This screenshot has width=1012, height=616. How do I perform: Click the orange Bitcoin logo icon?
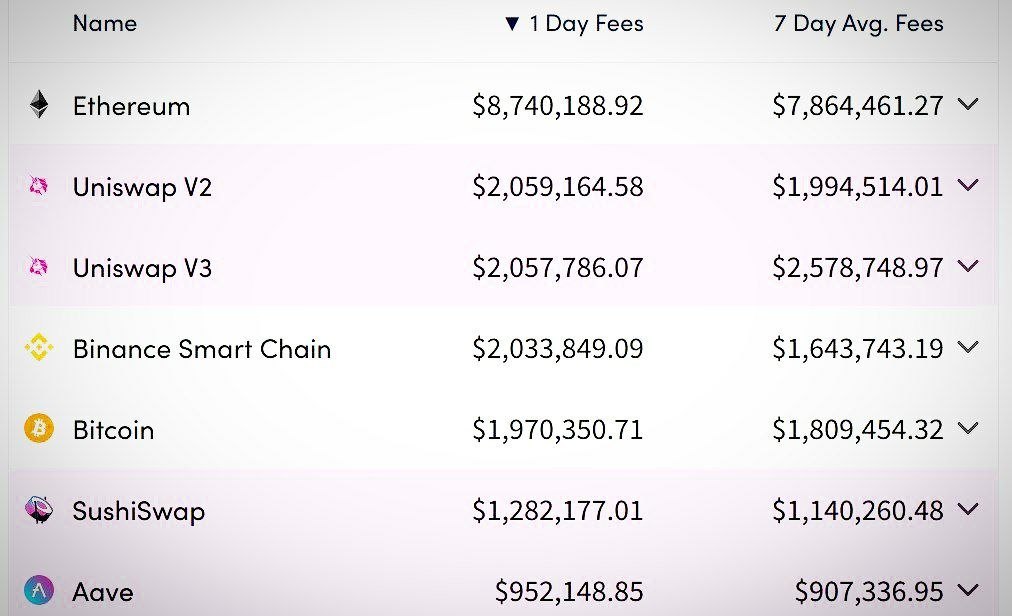point(39,429)
